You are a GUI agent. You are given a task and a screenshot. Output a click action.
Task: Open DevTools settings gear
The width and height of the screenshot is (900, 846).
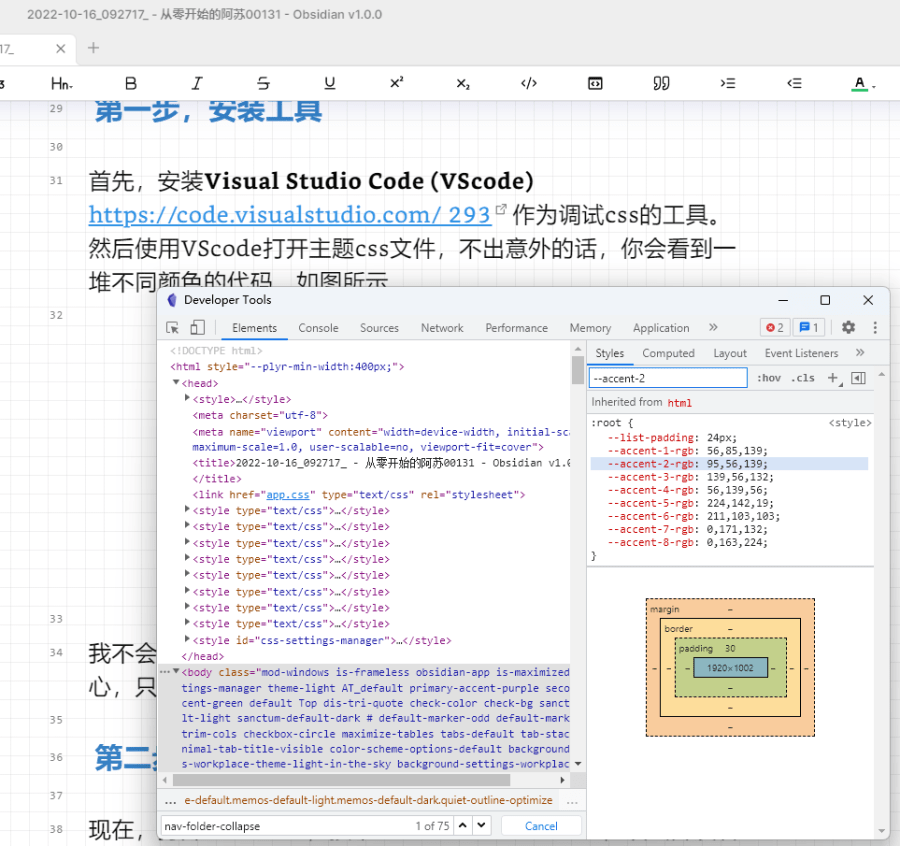848,327
